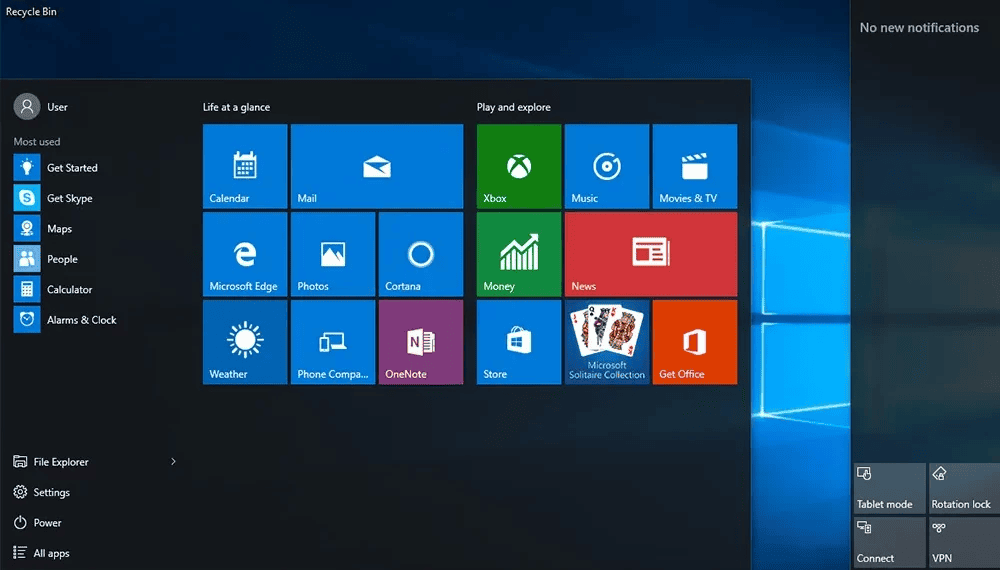The height and width of the screenshot is (570, 1000).
Task: Click the Most used heading
Action: [37, 142]
